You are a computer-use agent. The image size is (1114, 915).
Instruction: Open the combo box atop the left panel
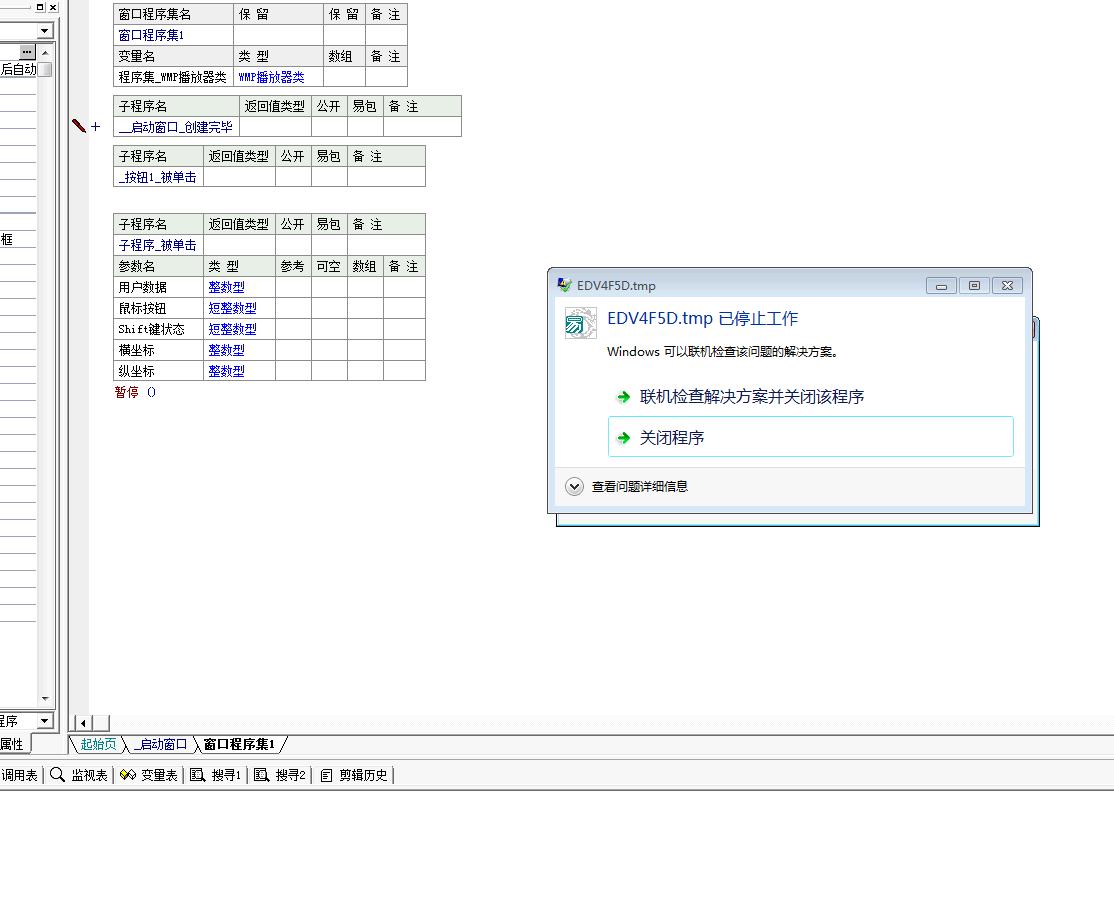coord(44,32)
